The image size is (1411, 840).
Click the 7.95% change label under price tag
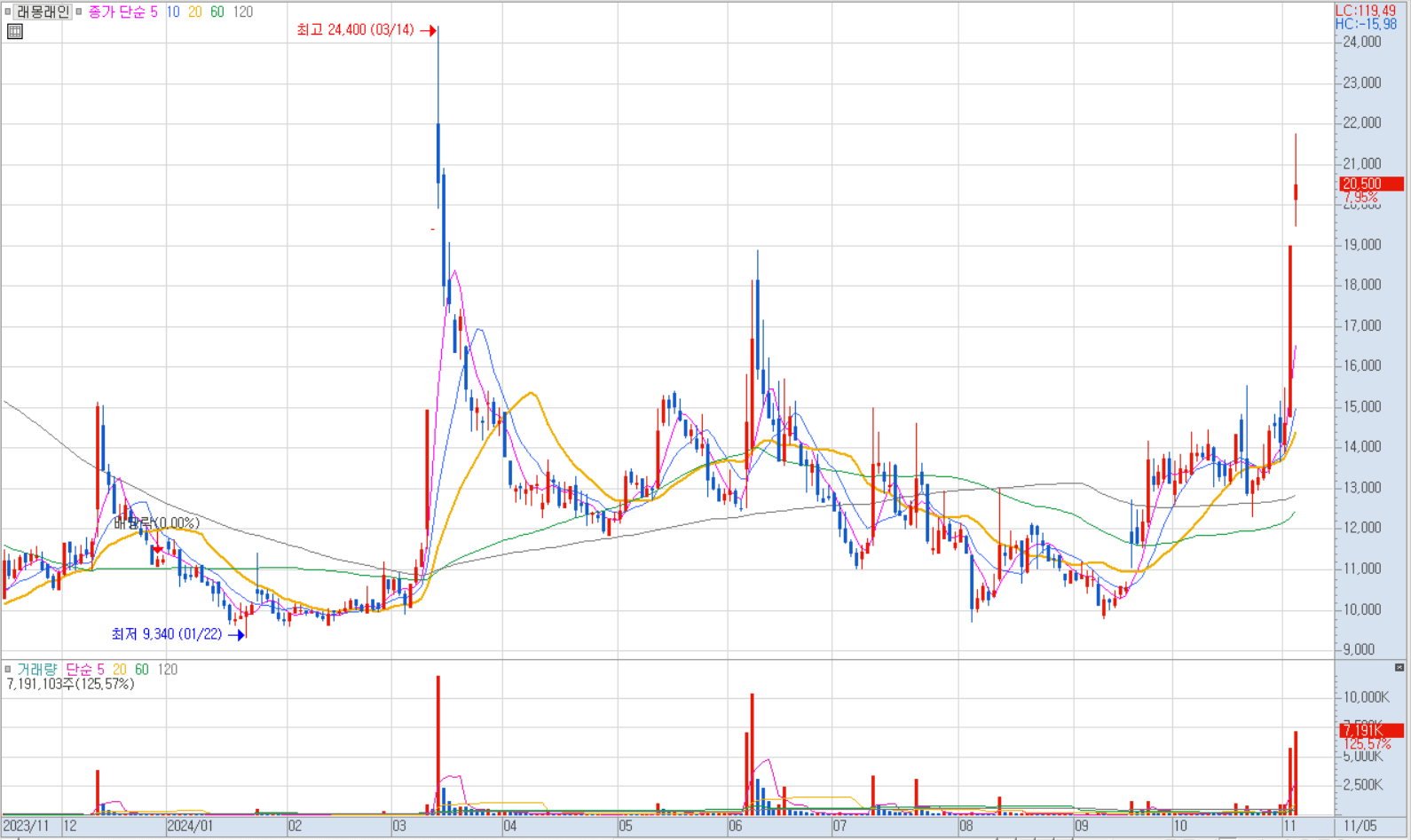point(1360,197)
